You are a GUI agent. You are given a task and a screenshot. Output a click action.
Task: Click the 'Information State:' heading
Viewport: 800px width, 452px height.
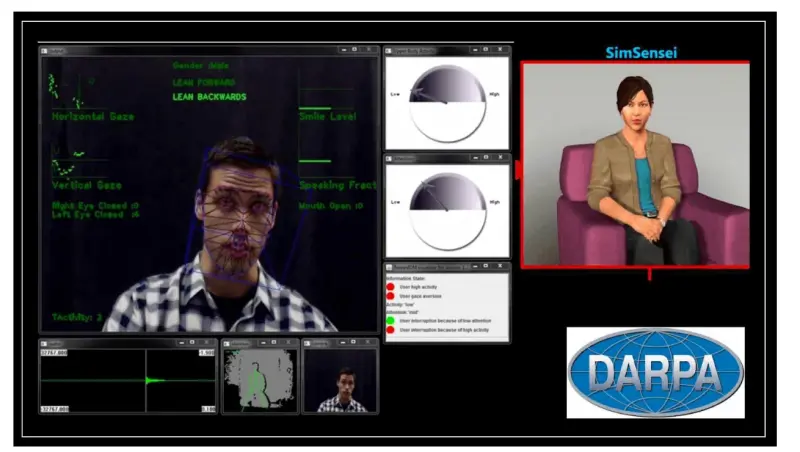coord(406,279)
